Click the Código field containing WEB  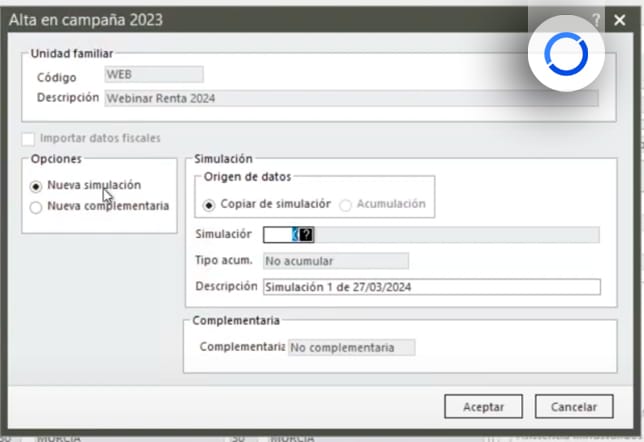click(154, 74)
